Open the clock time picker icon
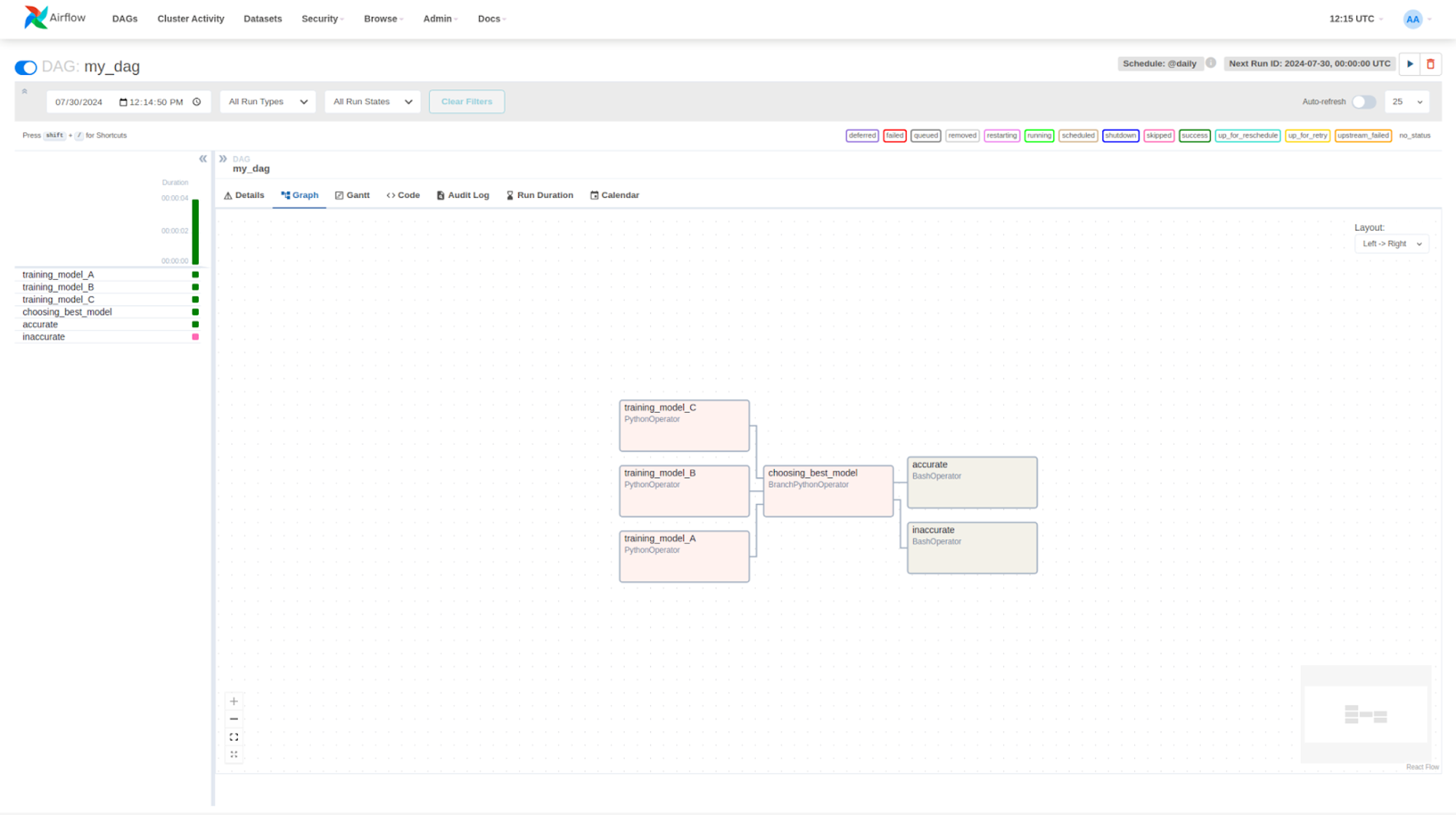 point(197,101)
